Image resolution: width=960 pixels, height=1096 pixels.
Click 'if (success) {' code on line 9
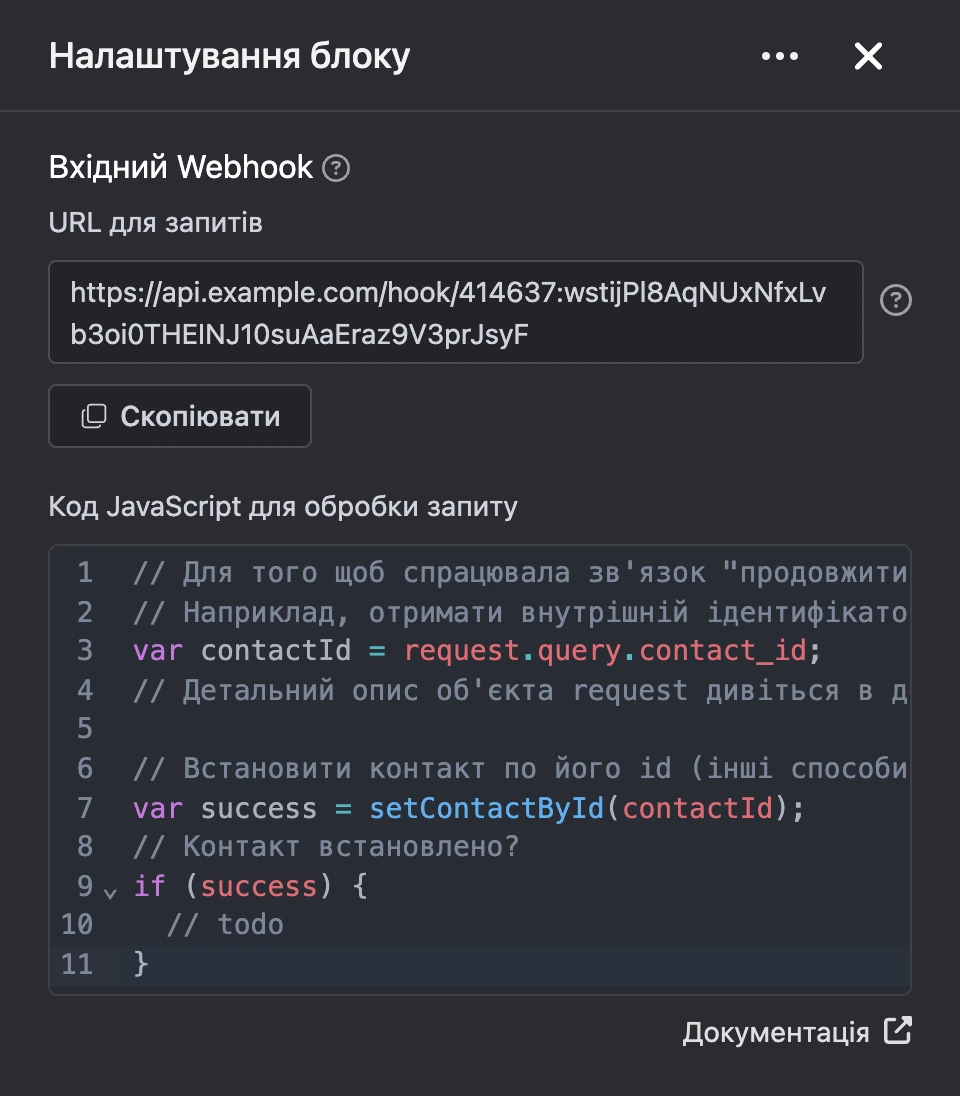coord(250,886)
